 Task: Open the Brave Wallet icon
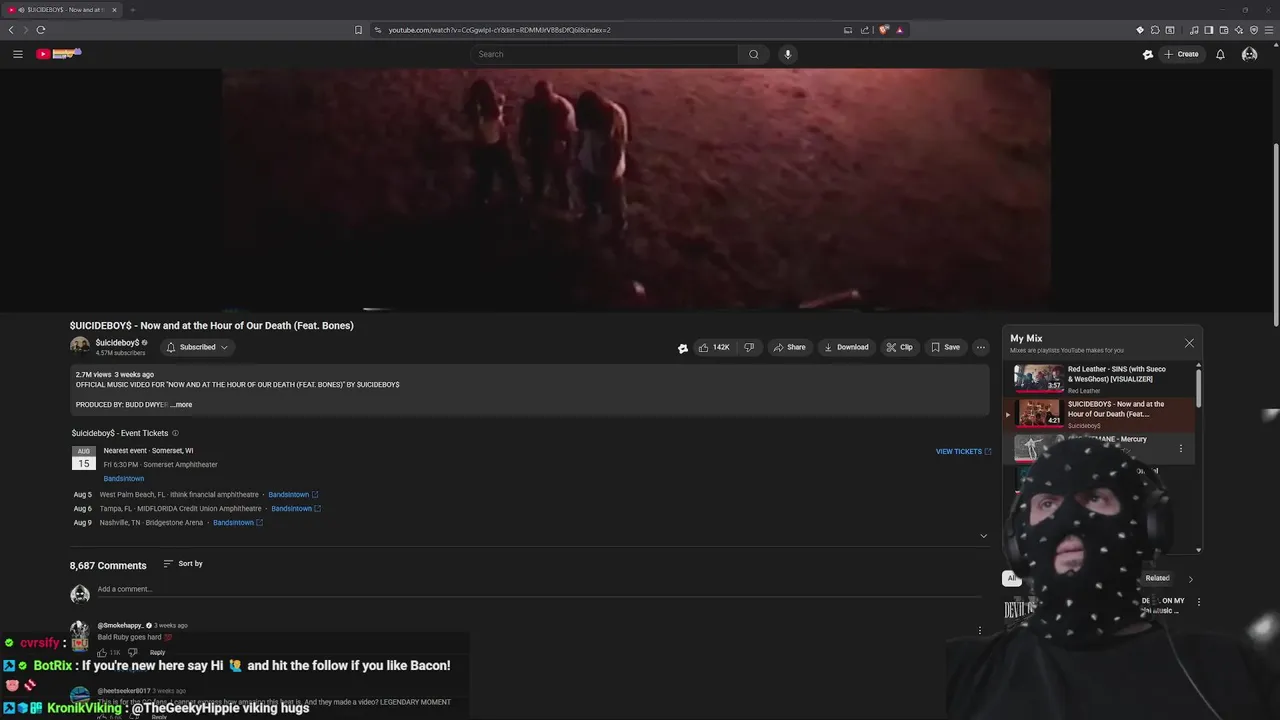coord(1224,30)
